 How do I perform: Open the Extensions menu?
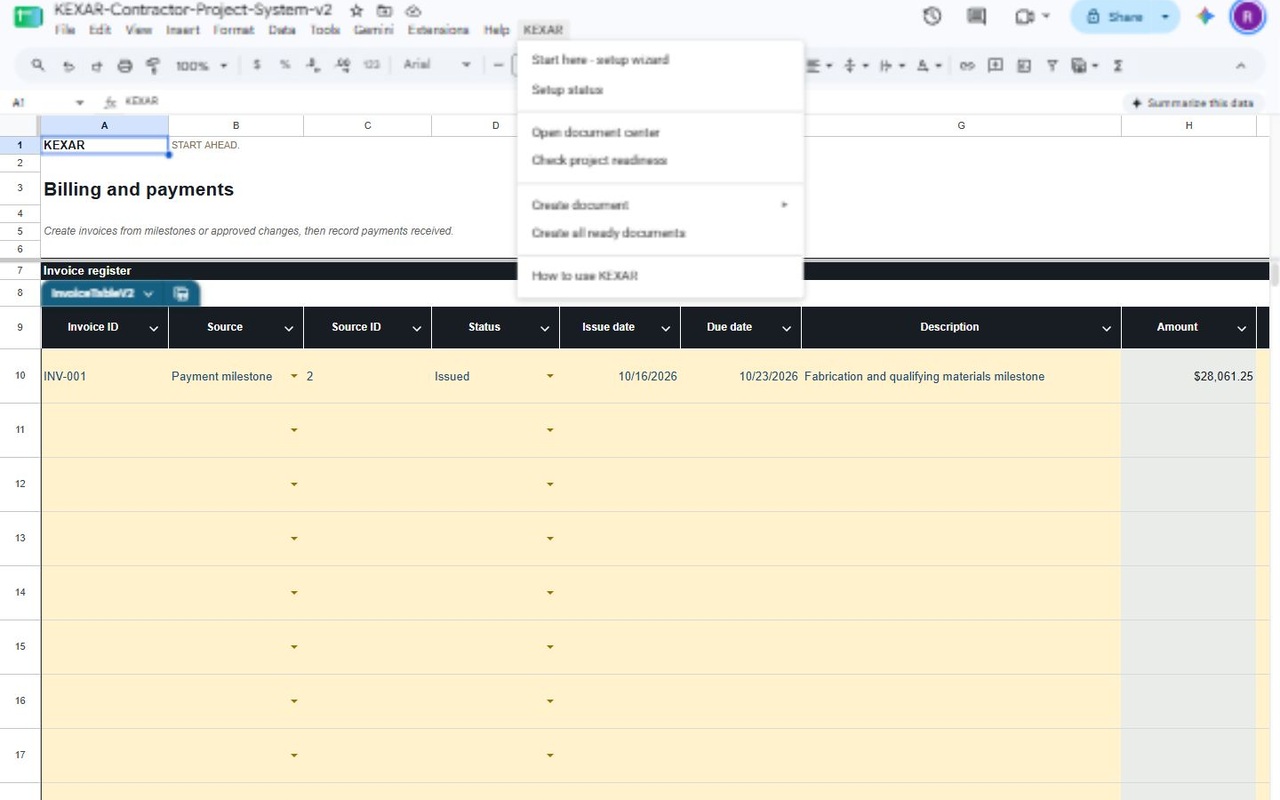click(x=438, y=30)
